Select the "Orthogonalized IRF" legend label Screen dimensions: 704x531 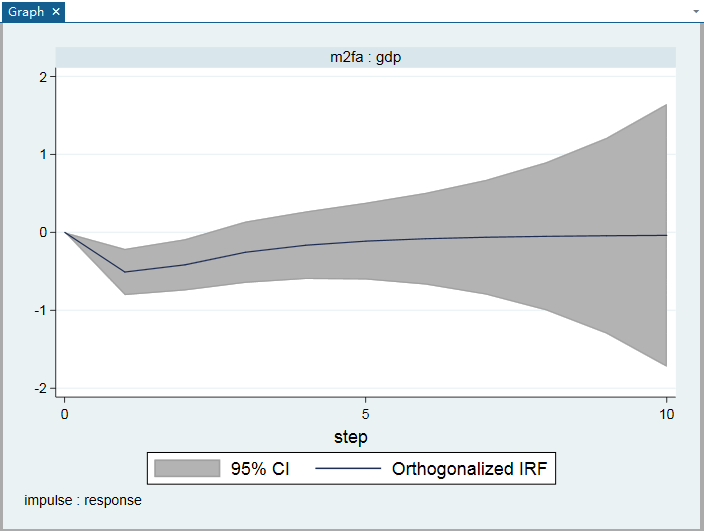469,468
